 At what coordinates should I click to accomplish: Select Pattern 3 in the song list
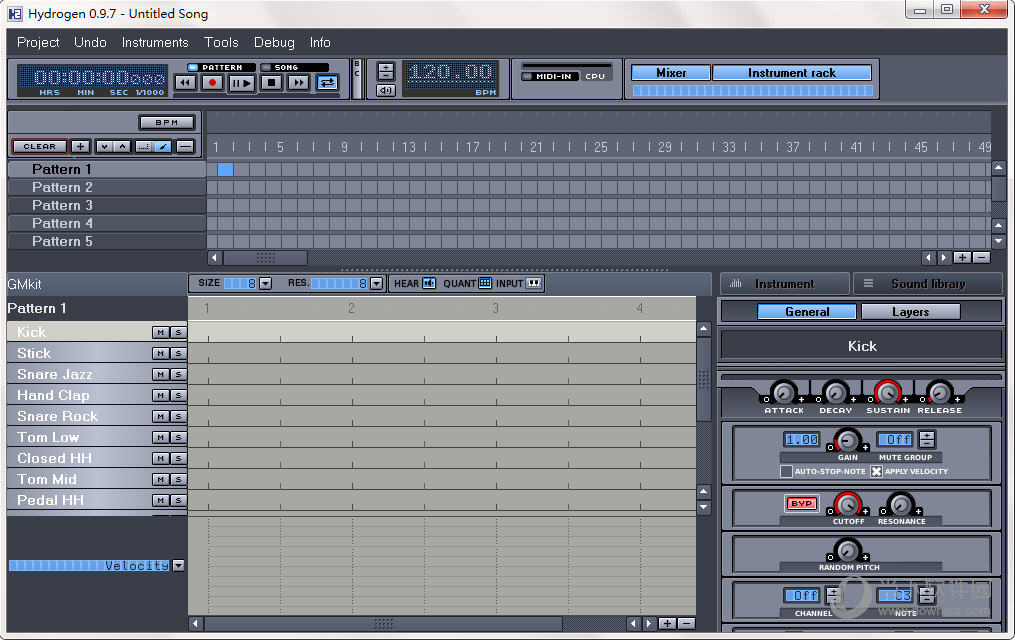coord(62,205)
